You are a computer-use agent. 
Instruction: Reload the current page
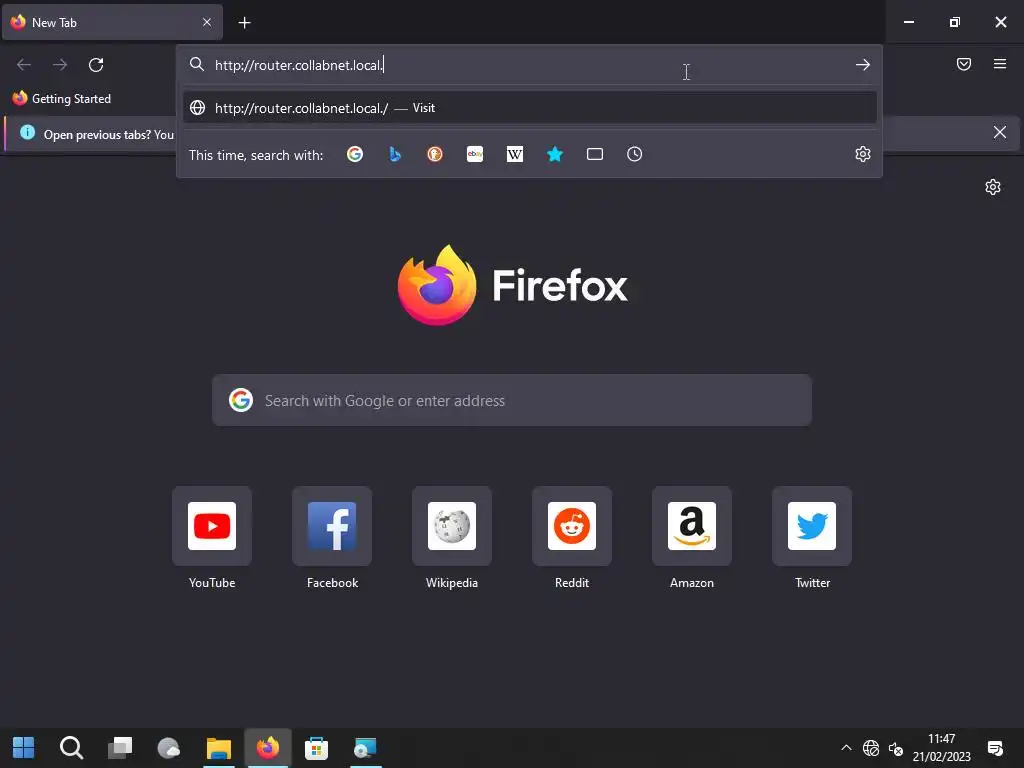(96, 65)
